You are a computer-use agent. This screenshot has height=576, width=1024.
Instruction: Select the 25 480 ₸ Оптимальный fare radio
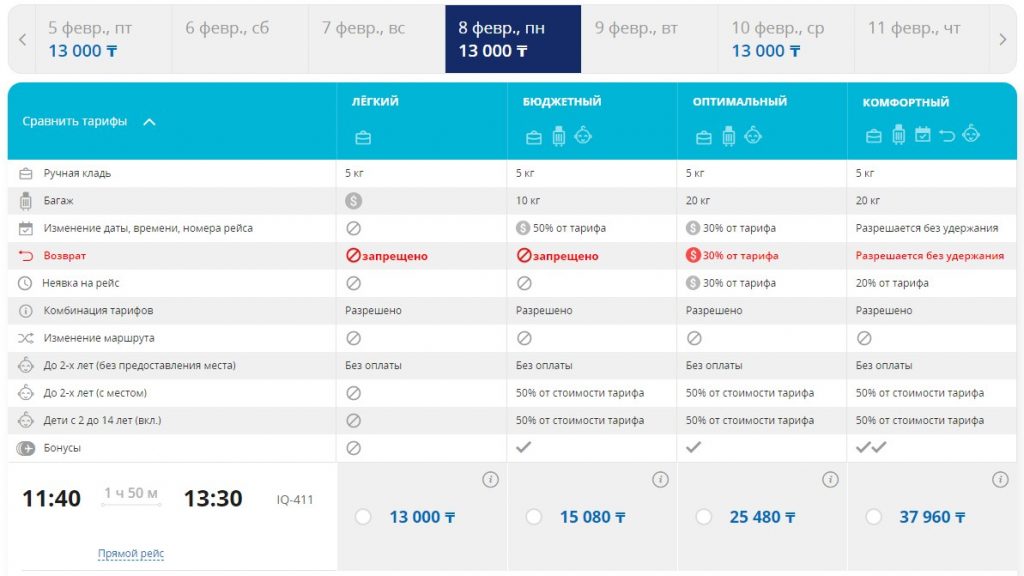[x=704, y=517]
